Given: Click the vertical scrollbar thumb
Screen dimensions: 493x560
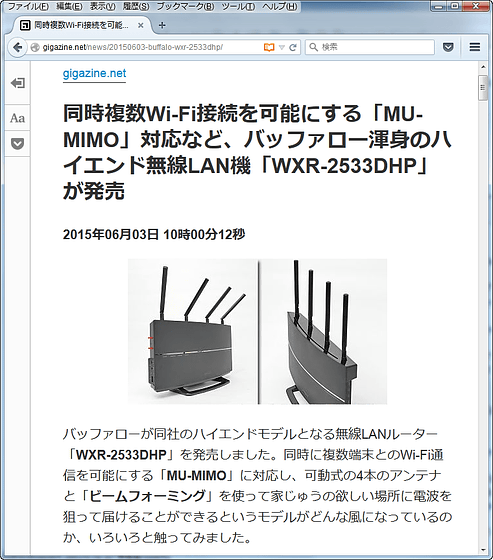Looking at the screenshot, I should (483, 88).
